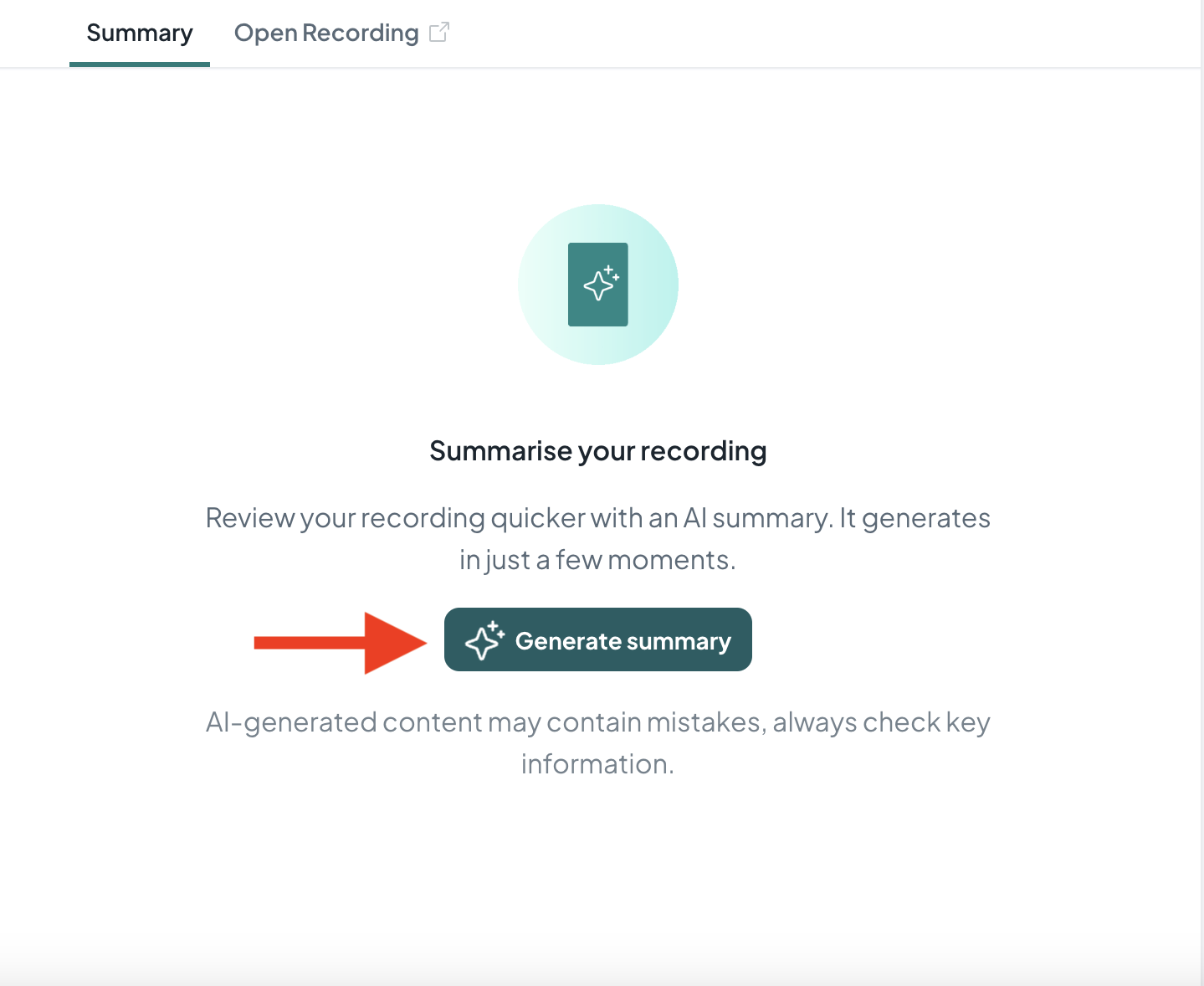Click the 'AI-generated content may contain mistakes' disclaimer
1204x986 pixels.
pos(597,743)
